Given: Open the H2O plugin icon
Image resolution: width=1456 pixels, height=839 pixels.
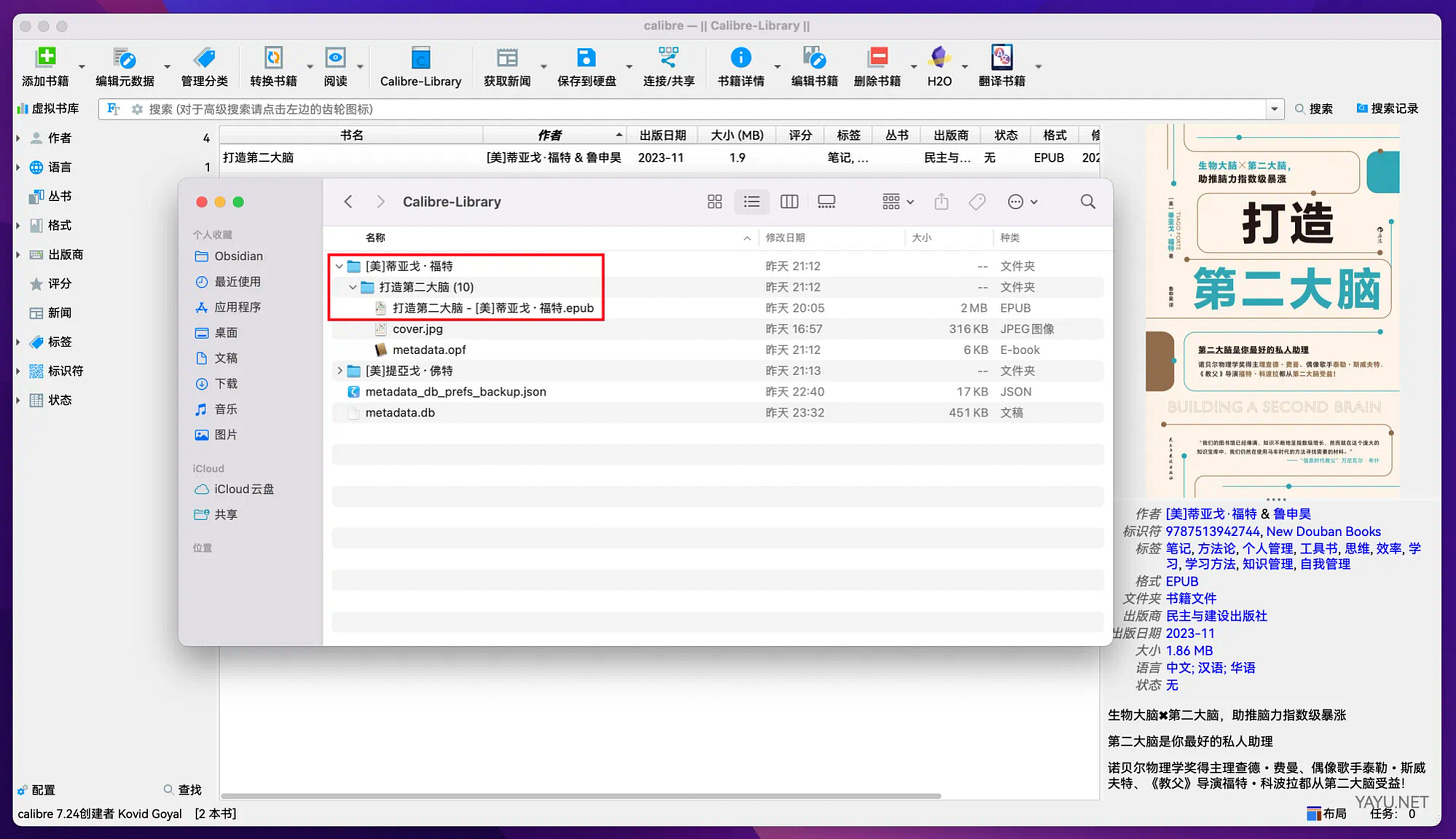Looking at the screenshot, I should [939, 57].
